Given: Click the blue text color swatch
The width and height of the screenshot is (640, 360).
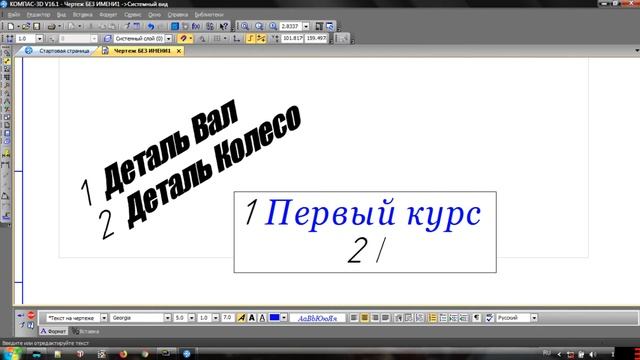Looking at the screenshot, I should 274,317.
